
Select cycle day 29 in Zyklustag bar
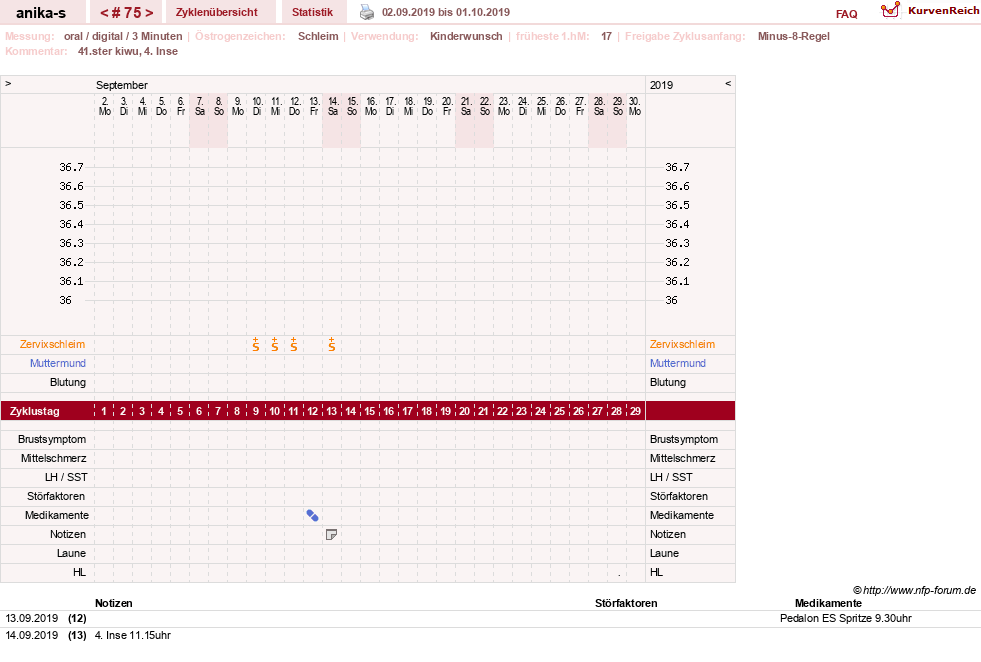[635, 411]
